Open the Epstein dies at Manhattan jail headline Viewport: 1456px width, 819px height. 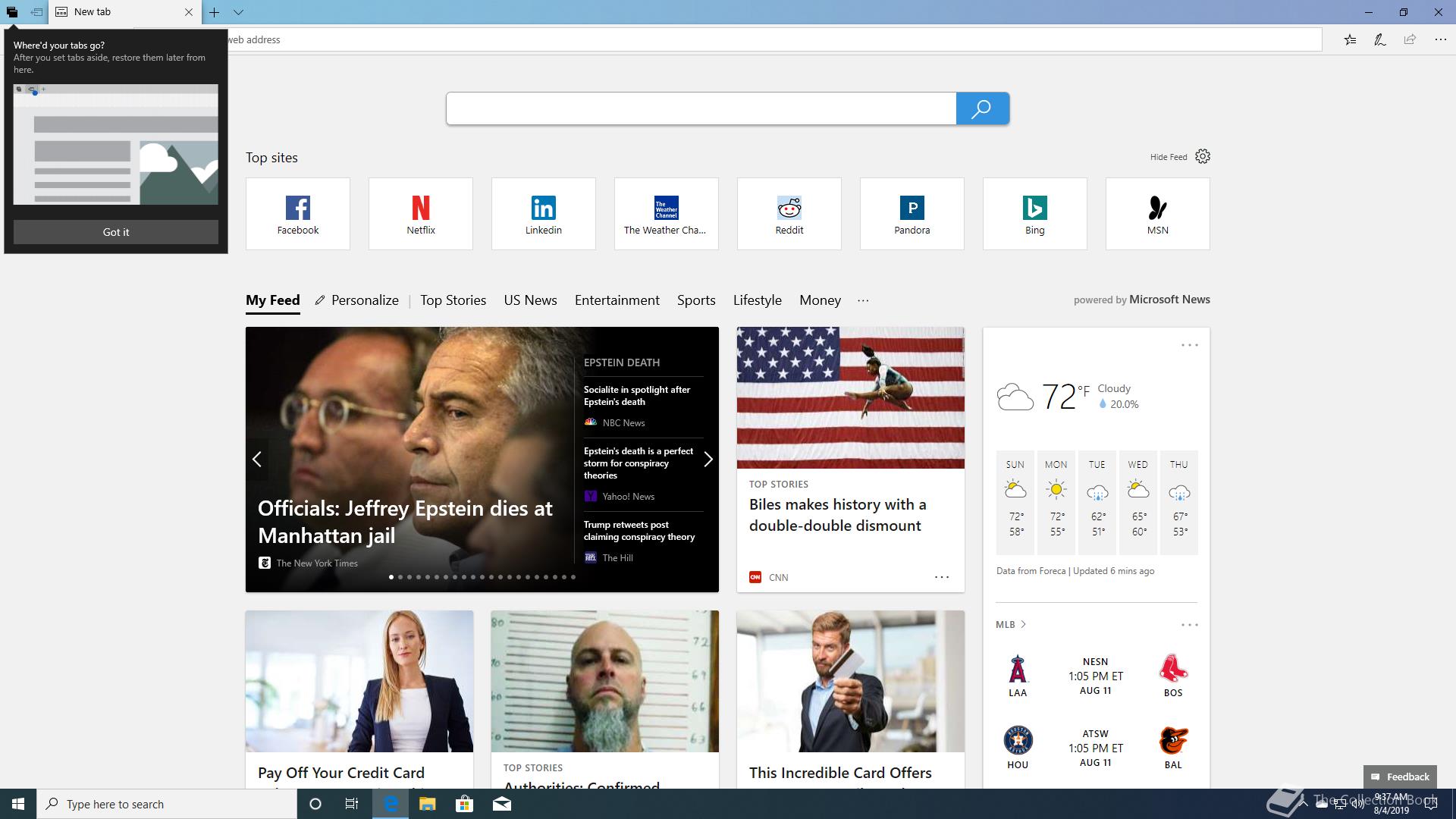405,522
